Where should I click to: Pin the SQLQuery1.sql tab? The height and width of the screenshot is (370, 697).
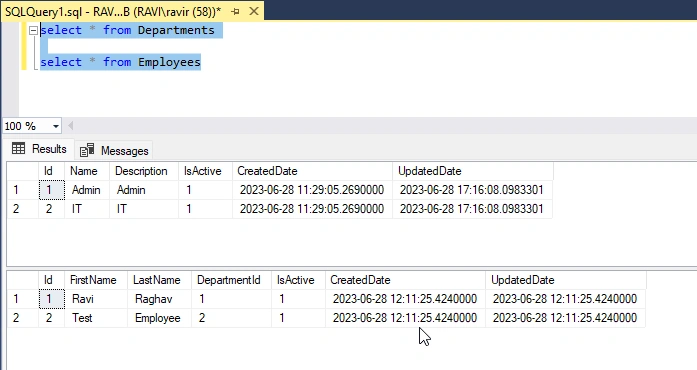click(236, 12)
